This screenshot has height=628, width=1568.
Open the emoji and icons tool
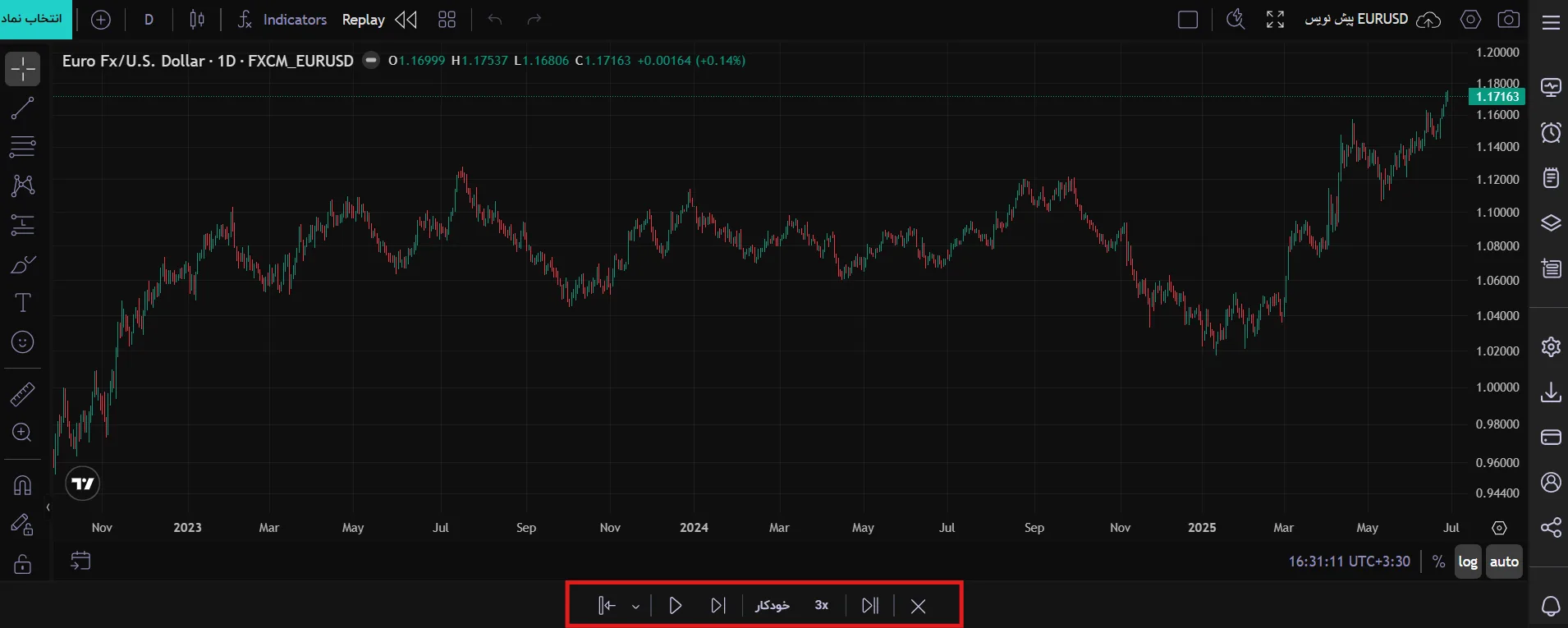(x=23, y=342)
